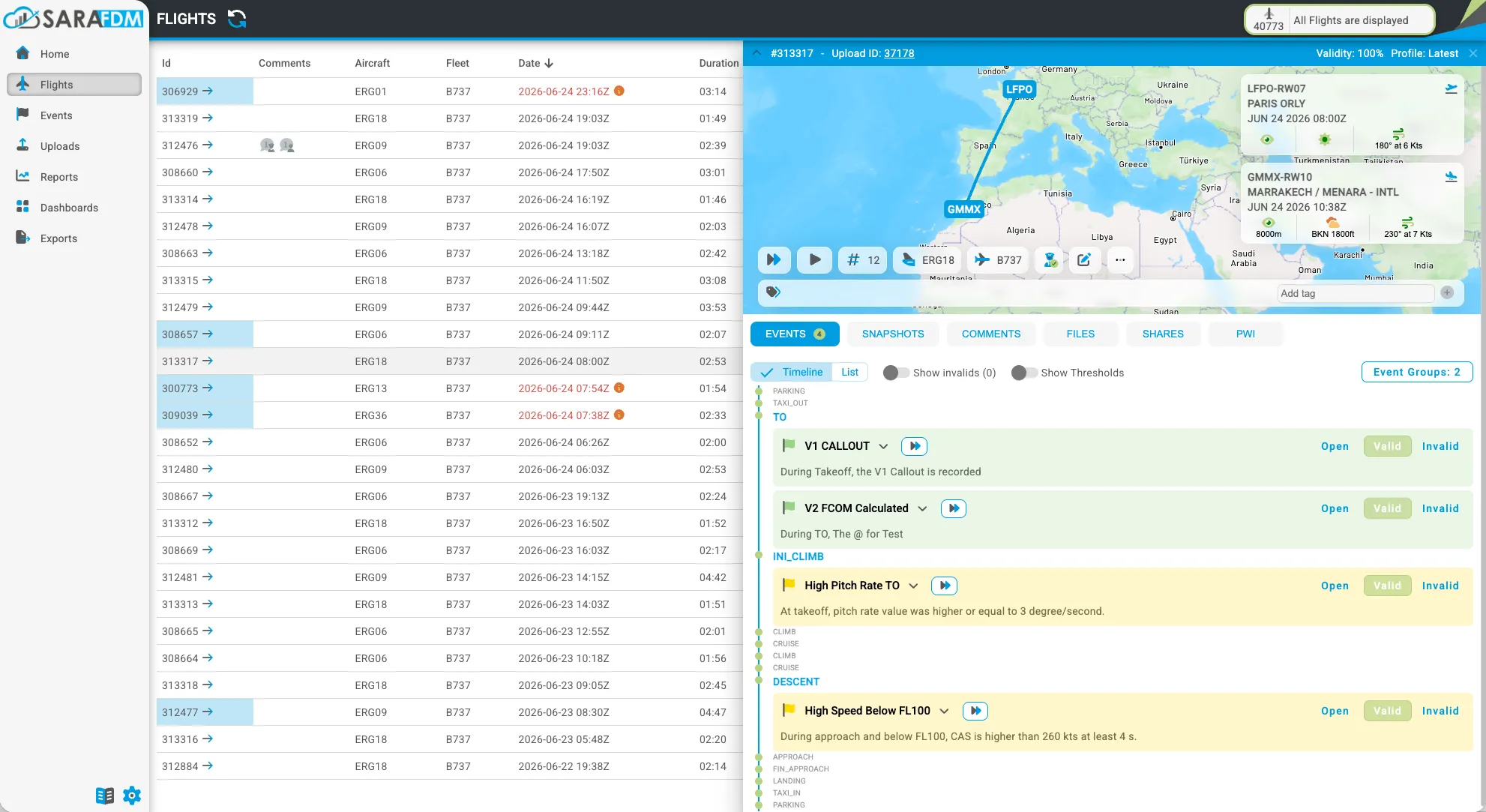1486x812 pixels.
Task: Open the COMMENTS tab
Action: pyautogui.click(x=990, y=334)
